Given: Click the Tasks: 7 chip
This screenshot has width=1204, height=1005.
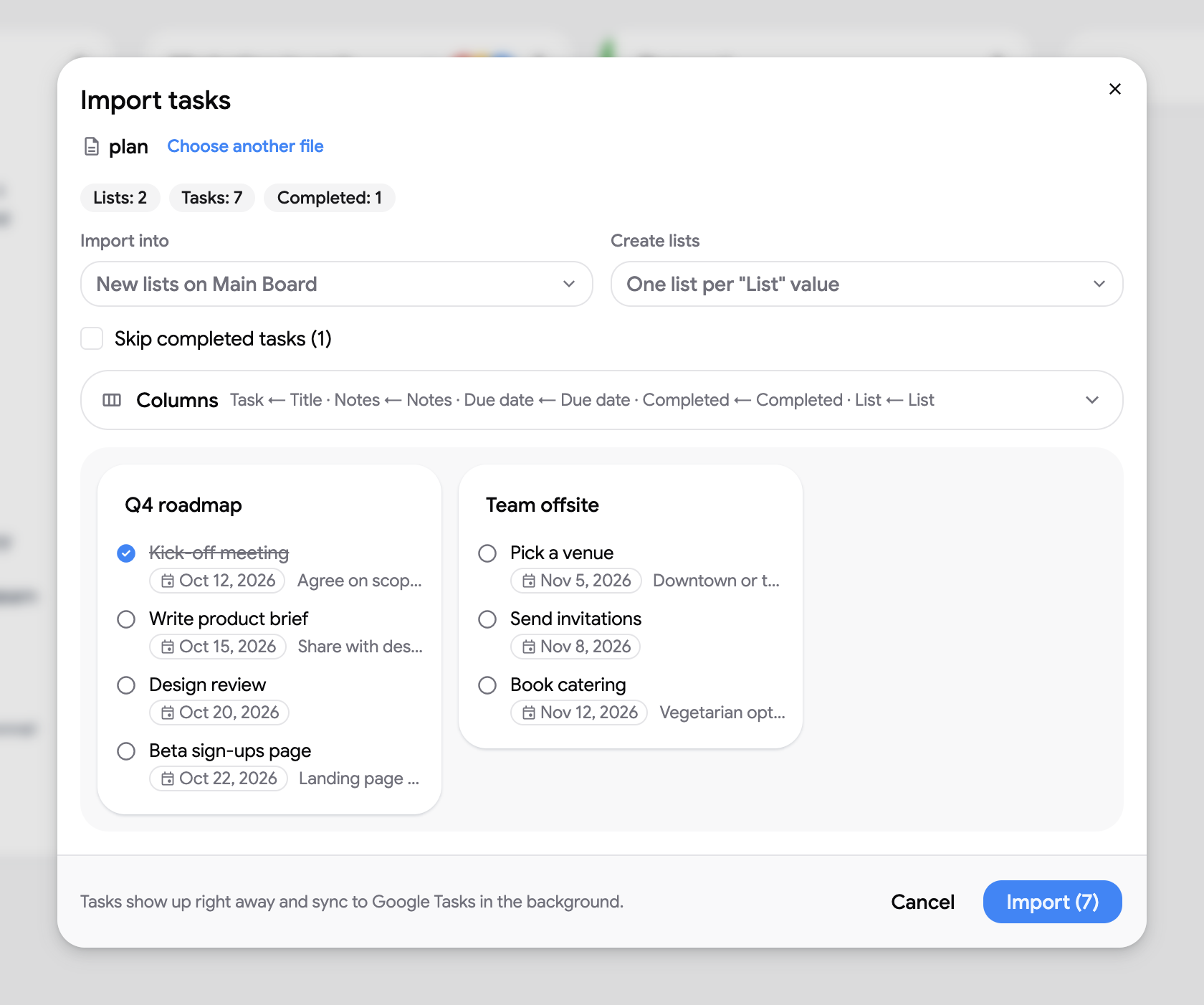Looking at the screenshot, I should pos(212,198).
